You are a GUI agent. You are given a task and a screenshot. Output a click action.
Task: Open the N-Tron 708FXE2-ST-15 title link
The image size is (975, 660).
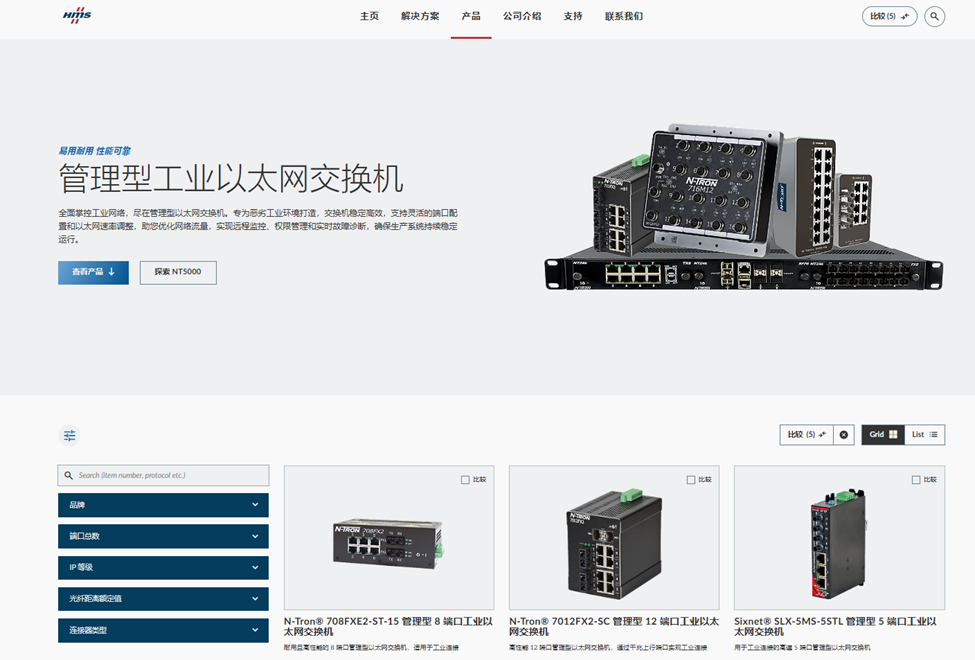389,626
